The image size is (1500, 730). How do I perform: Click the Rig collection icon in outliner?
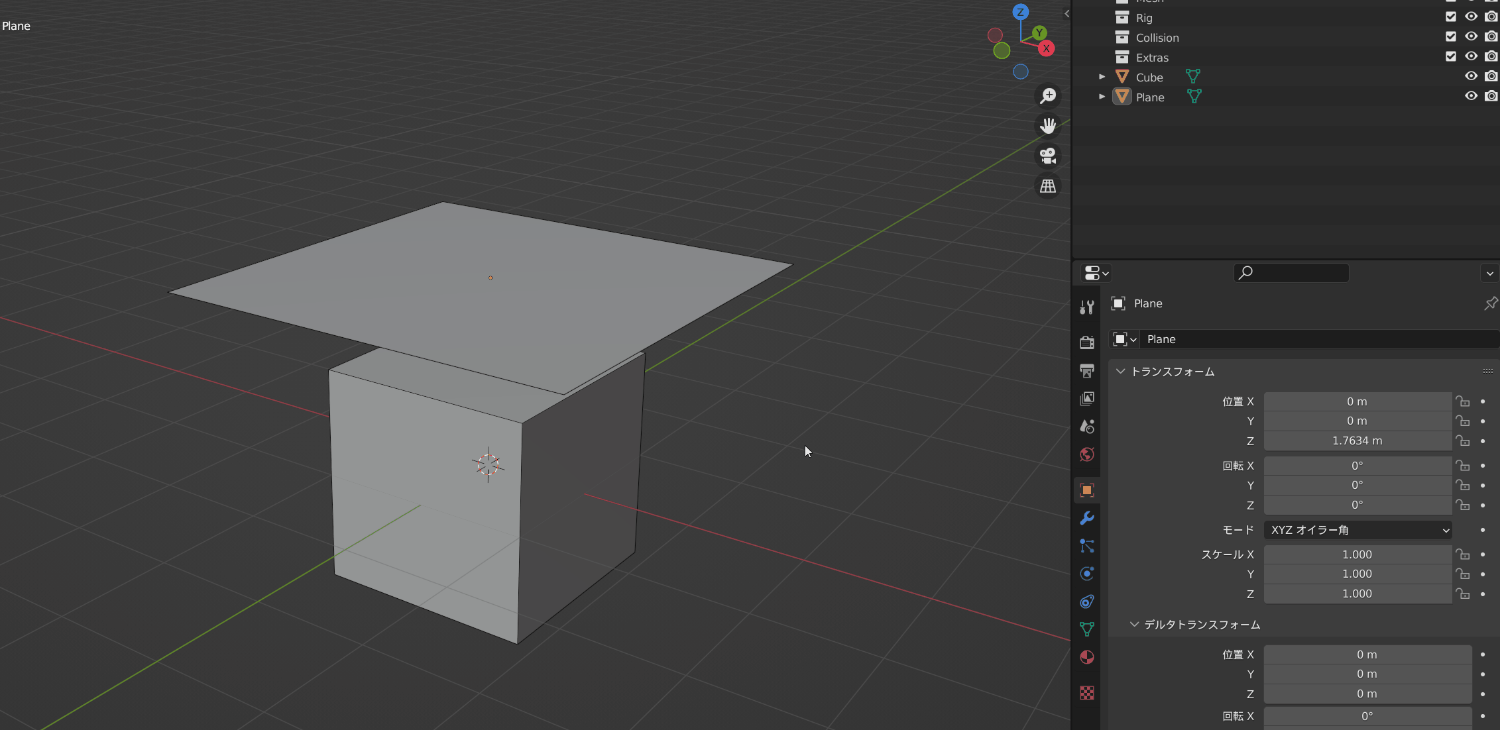[x=1122, y=18]
